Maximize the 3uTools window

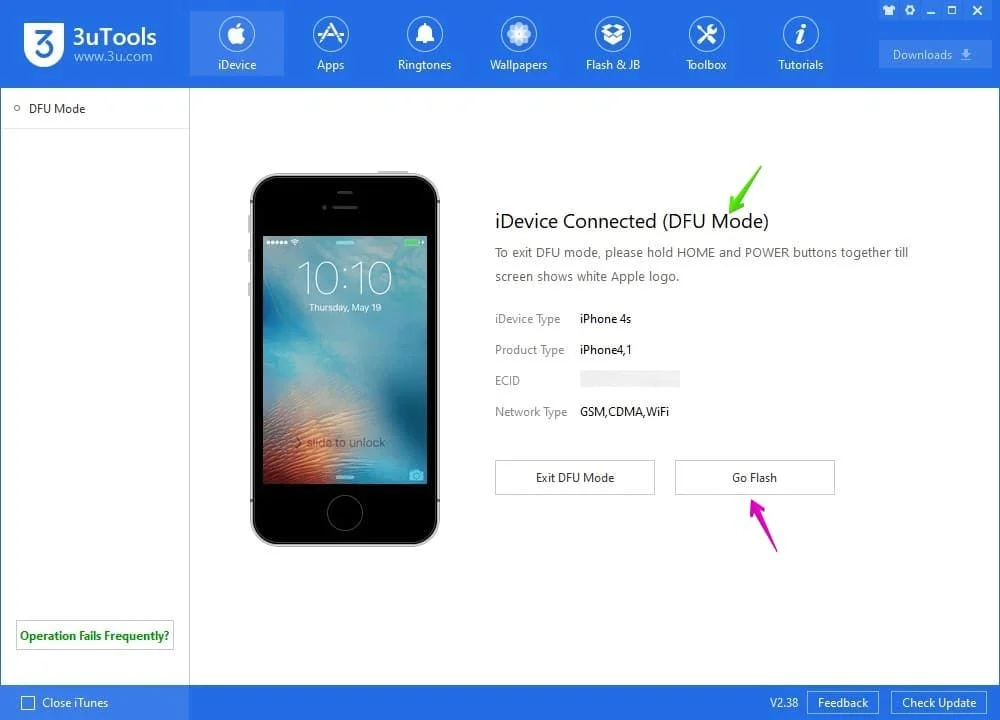(952, 10)
